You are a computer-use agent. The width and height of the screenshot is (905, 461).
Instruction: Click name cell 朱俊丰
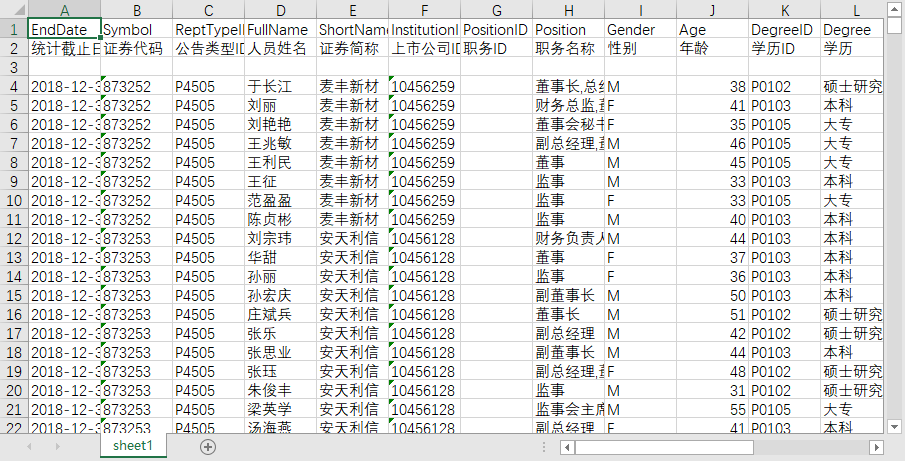(x=281, y=391)
